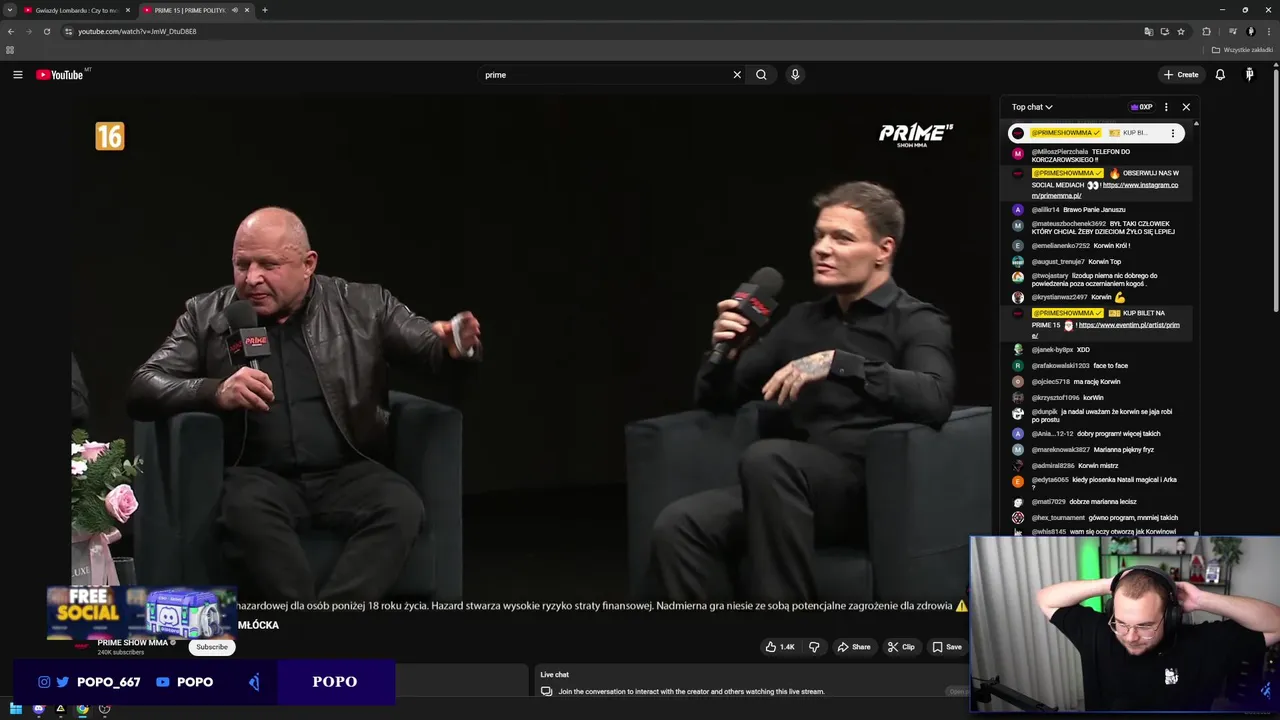The width and height of the screenshot is (1280, 720).
Task: Select @ailikr14 Brawo Panie Januszu message
Action: 1098,210
